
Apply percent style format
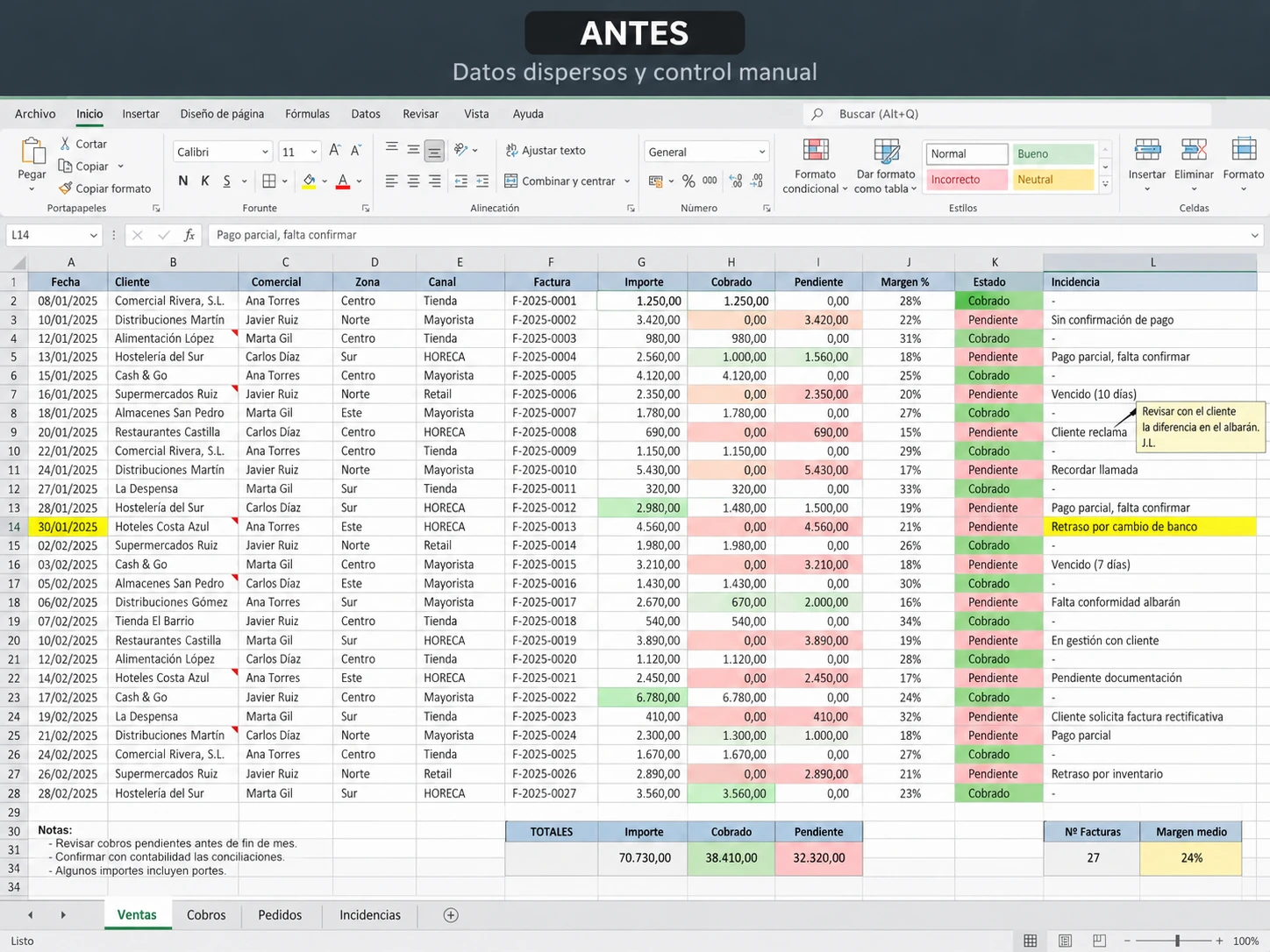689,181
